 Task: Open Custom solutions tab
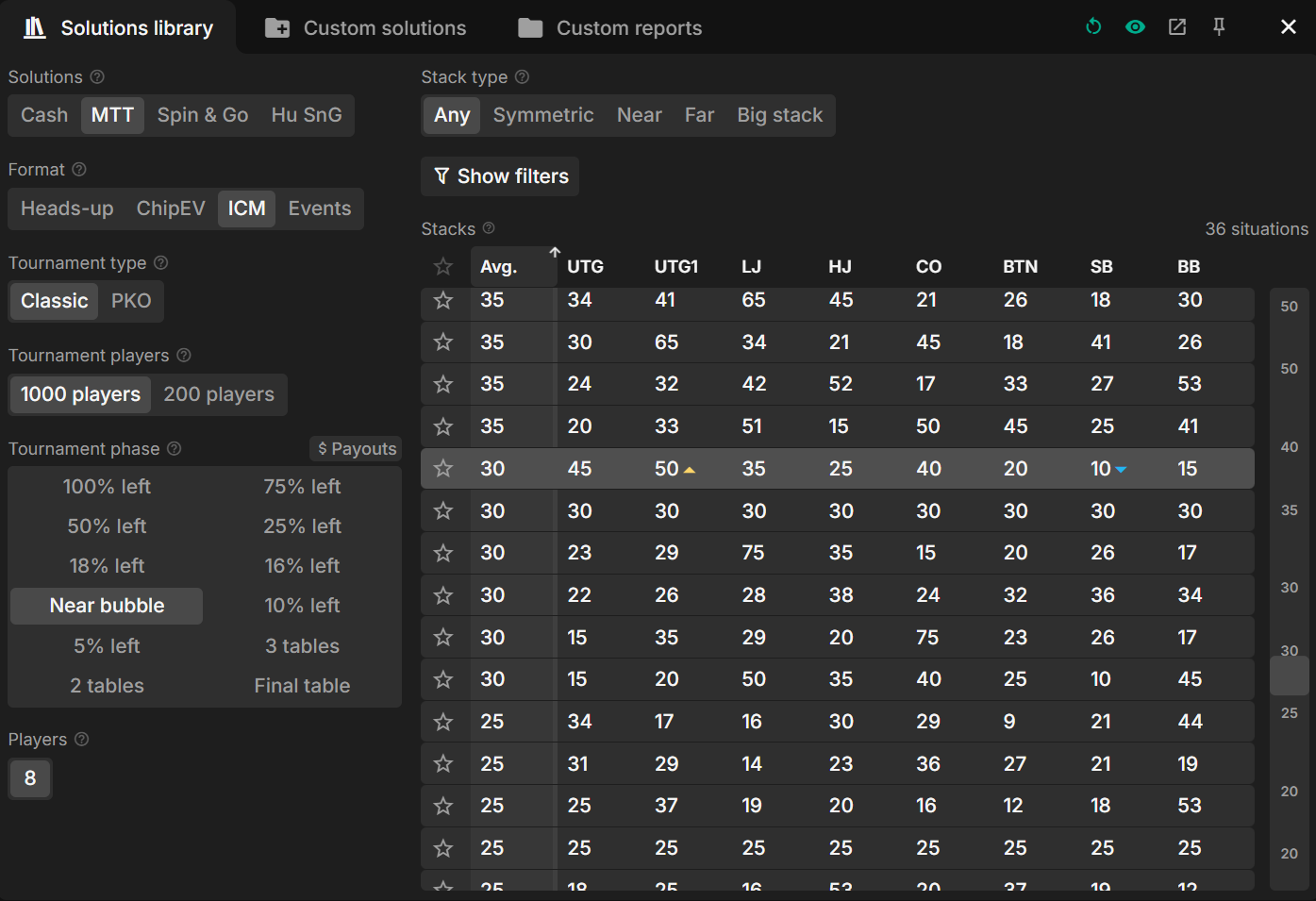[366, 28]
